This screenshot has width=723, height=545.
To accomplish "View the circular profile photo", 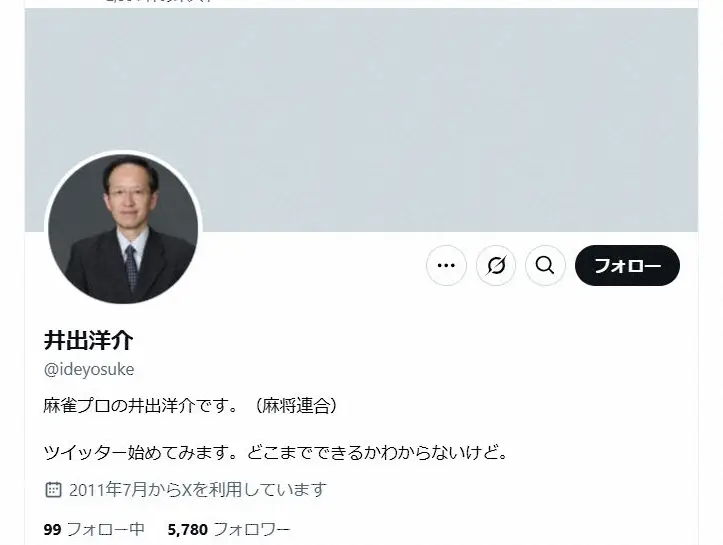I will coord(123,229).
